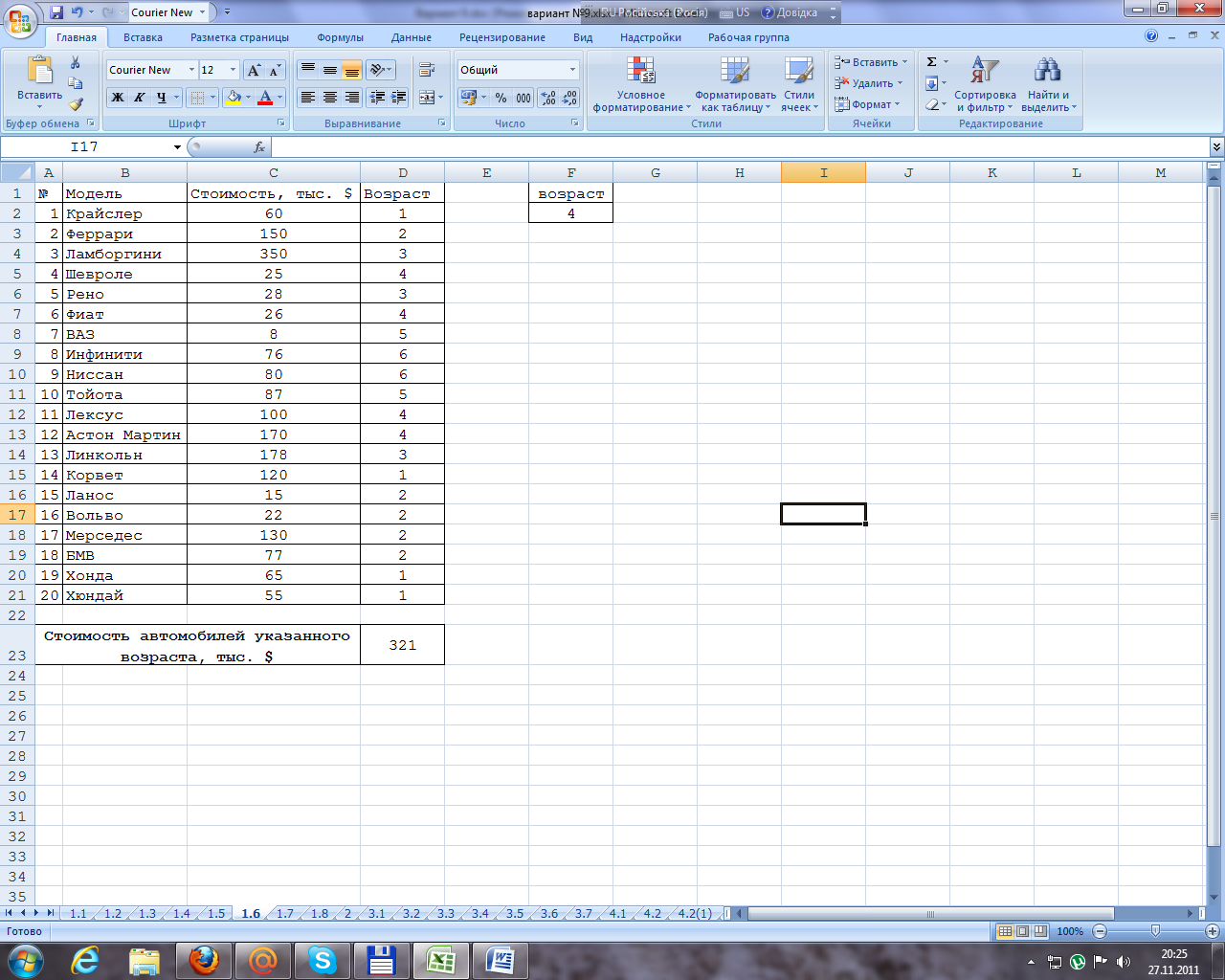Open Стили ячеек gallery
Viewport: 1225px width, 980px height.
tap(798, 84)
